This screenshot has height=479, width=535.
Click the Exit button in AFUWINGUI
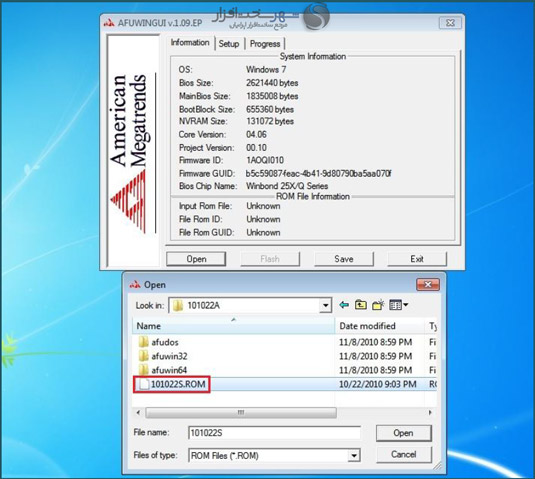pos(417,259)
